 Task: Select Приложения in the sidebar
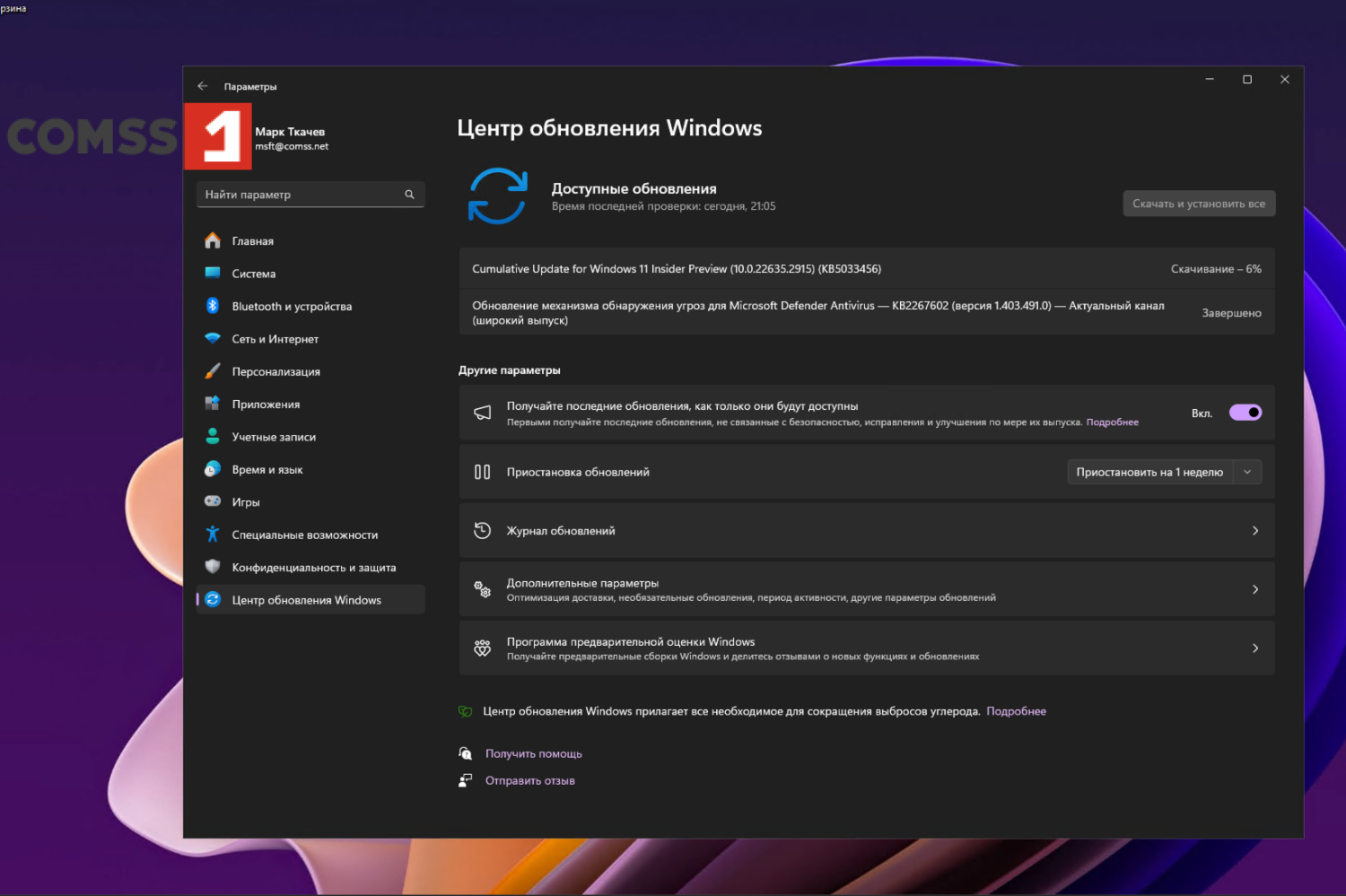click(310, 405)
